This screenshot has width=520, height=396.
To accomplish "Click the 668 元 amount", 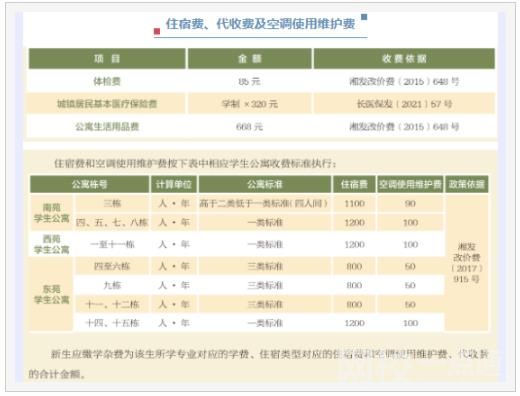I will [x=249, y=126].
